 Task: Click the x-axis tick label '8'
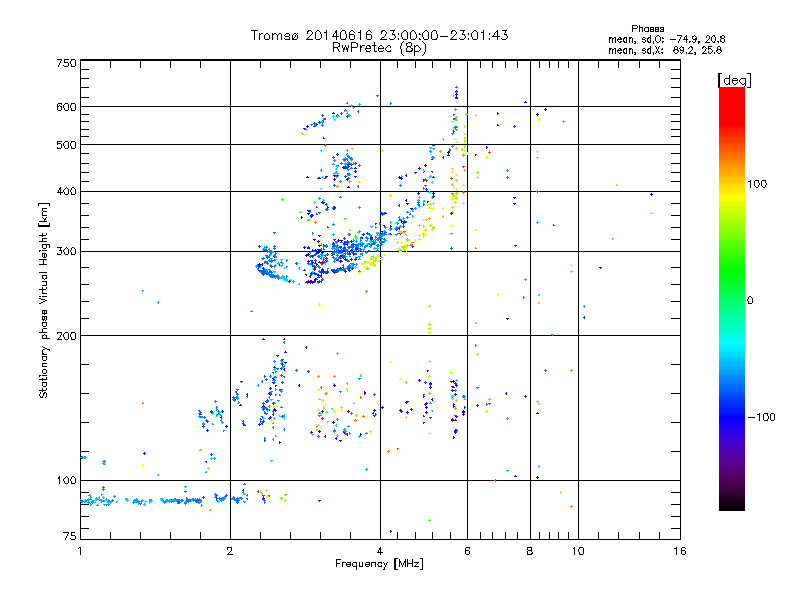[x=530, y=551]
